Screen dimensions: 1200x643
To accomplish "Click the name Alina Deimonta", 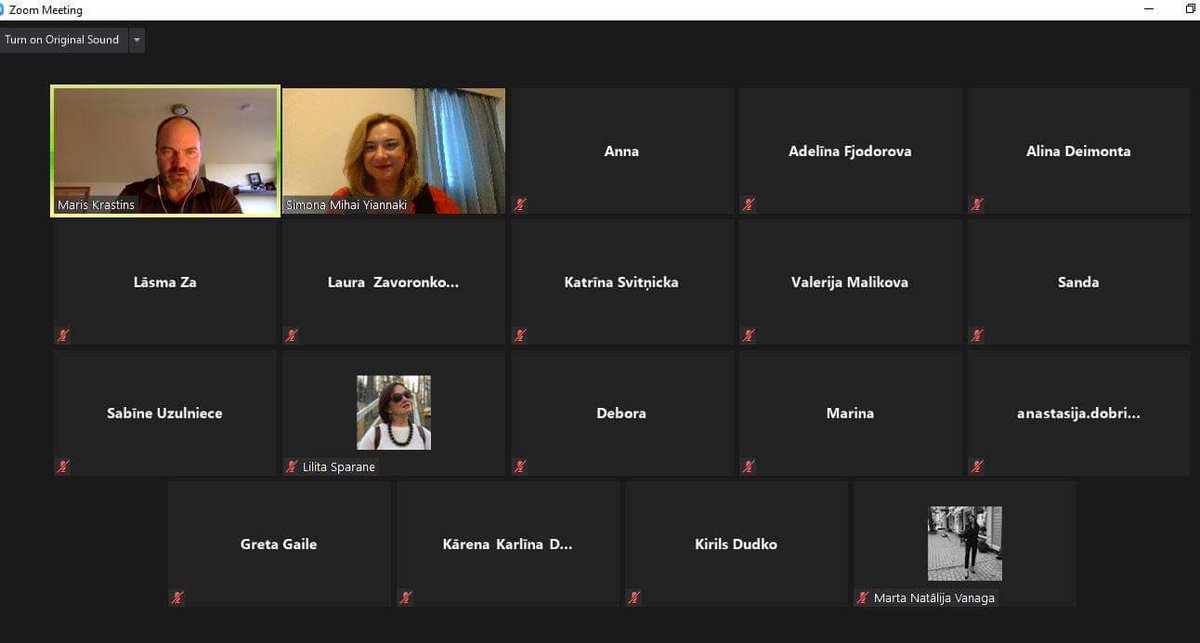I will click(x=1078, y=151).
